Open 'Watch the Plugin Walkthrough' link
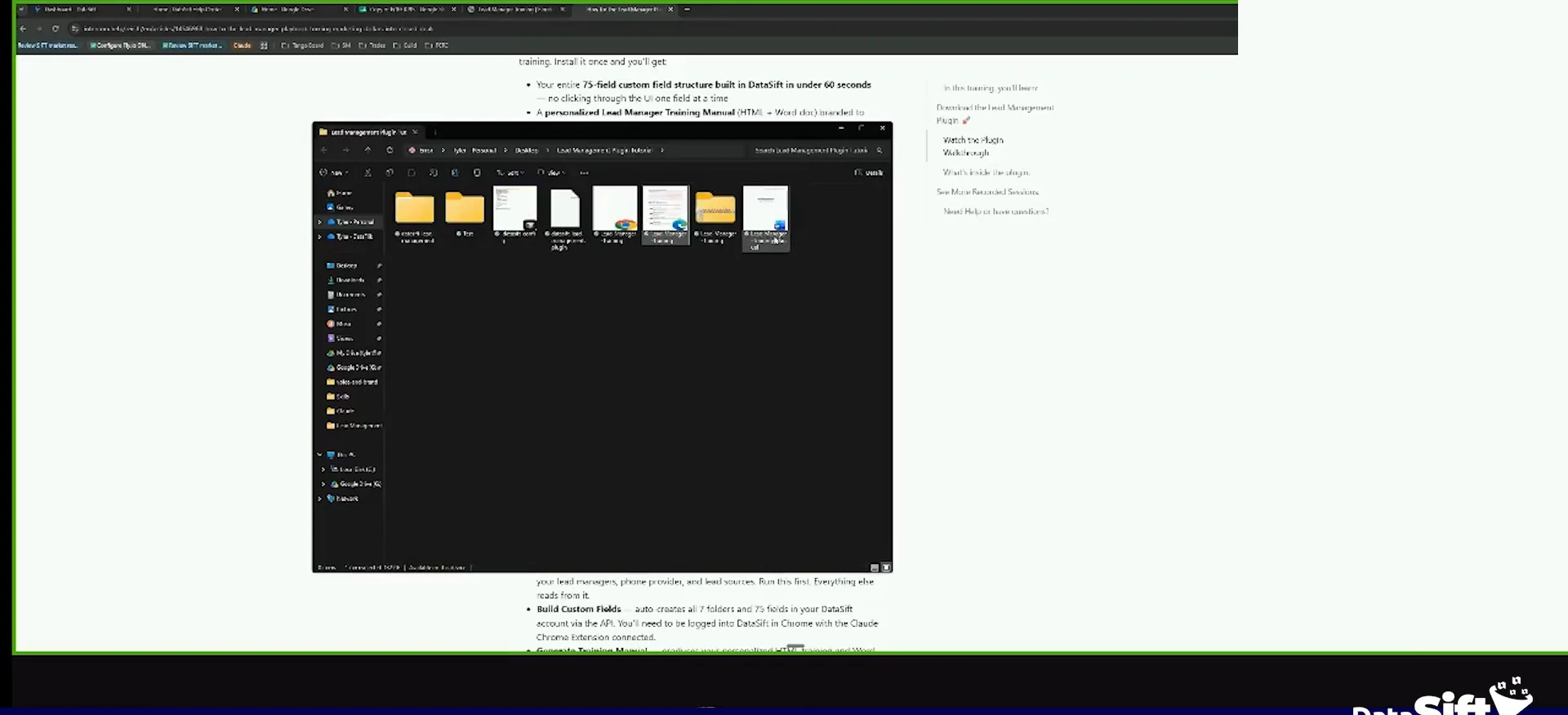The width and height of the screenshot is (1568, 715). click(973, 146)
